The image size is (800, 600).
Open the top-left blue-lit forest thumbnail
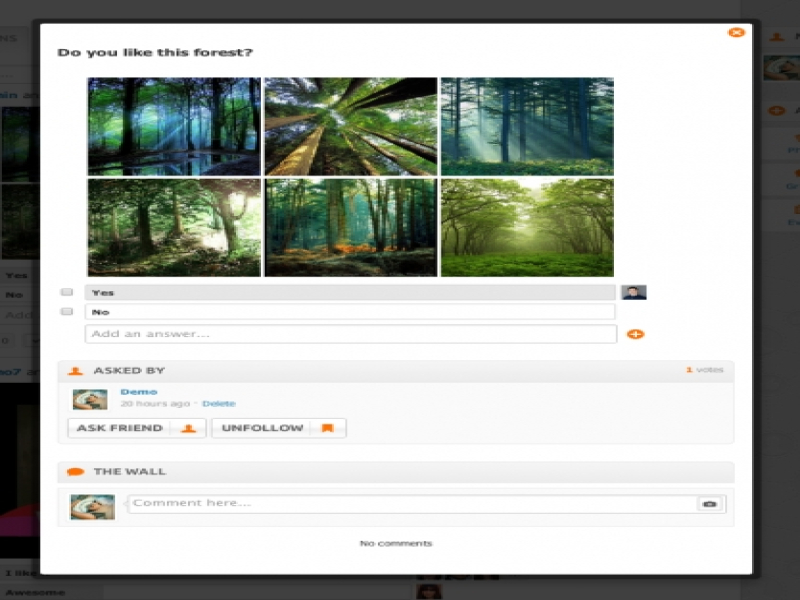tap(174, 127)
